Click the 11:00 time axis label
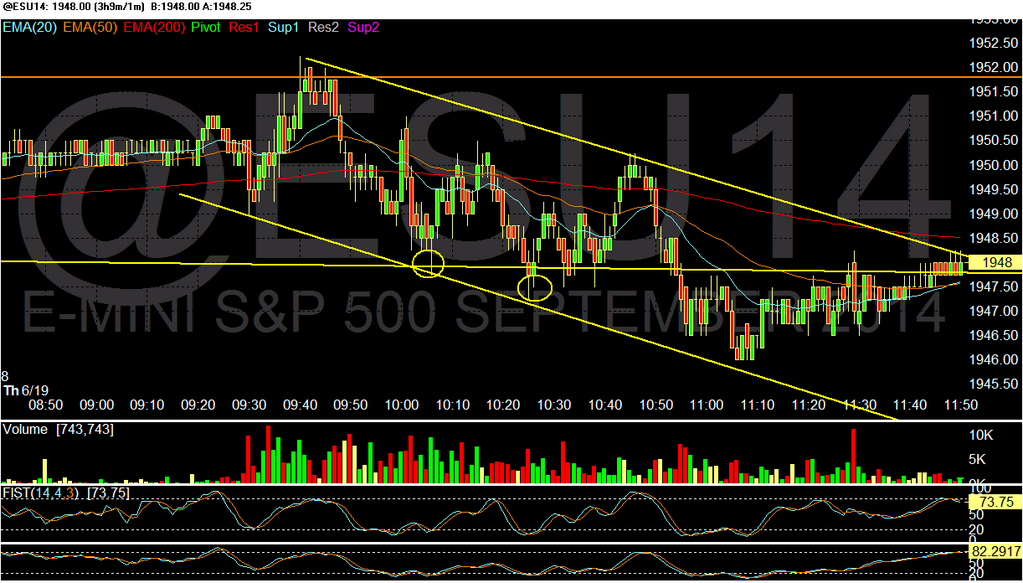This screenshot has width=1023, height=583. coord(707,405)
